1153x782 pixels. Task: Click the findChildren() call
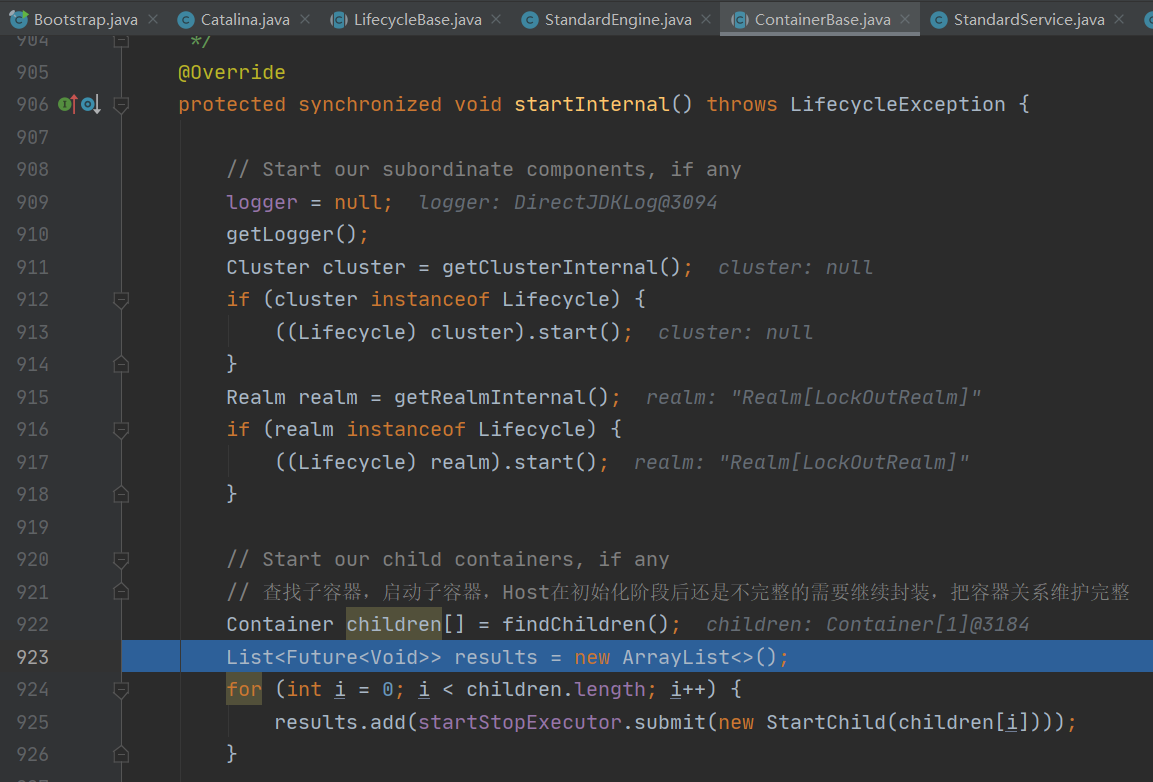pyautogui.click(x=585, y=625)
